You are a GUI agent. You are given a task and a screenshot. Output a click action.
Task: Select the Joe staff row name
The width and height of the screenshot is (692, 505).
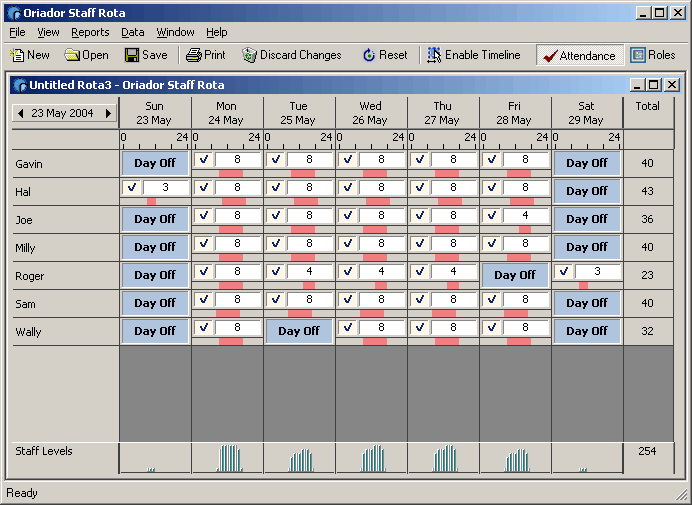(x=24, y=220)
